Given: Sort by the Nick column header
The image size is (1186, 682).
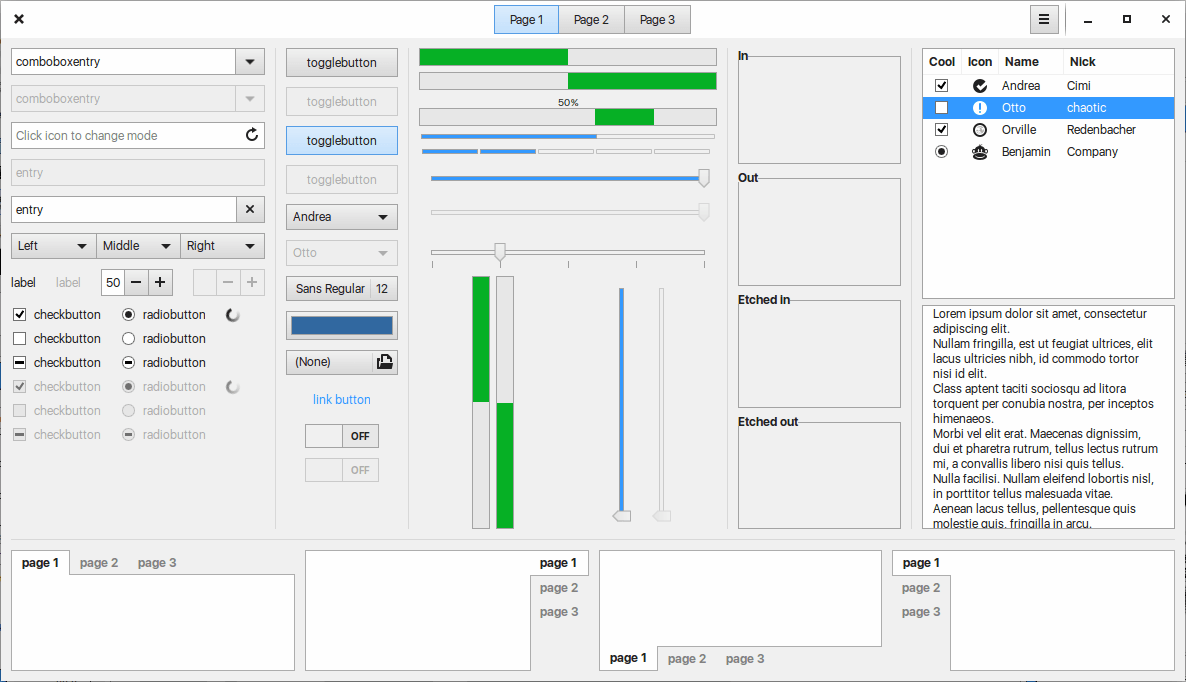Looking at the screenshot, I should pyautogui.click(x=1118, y=61).
